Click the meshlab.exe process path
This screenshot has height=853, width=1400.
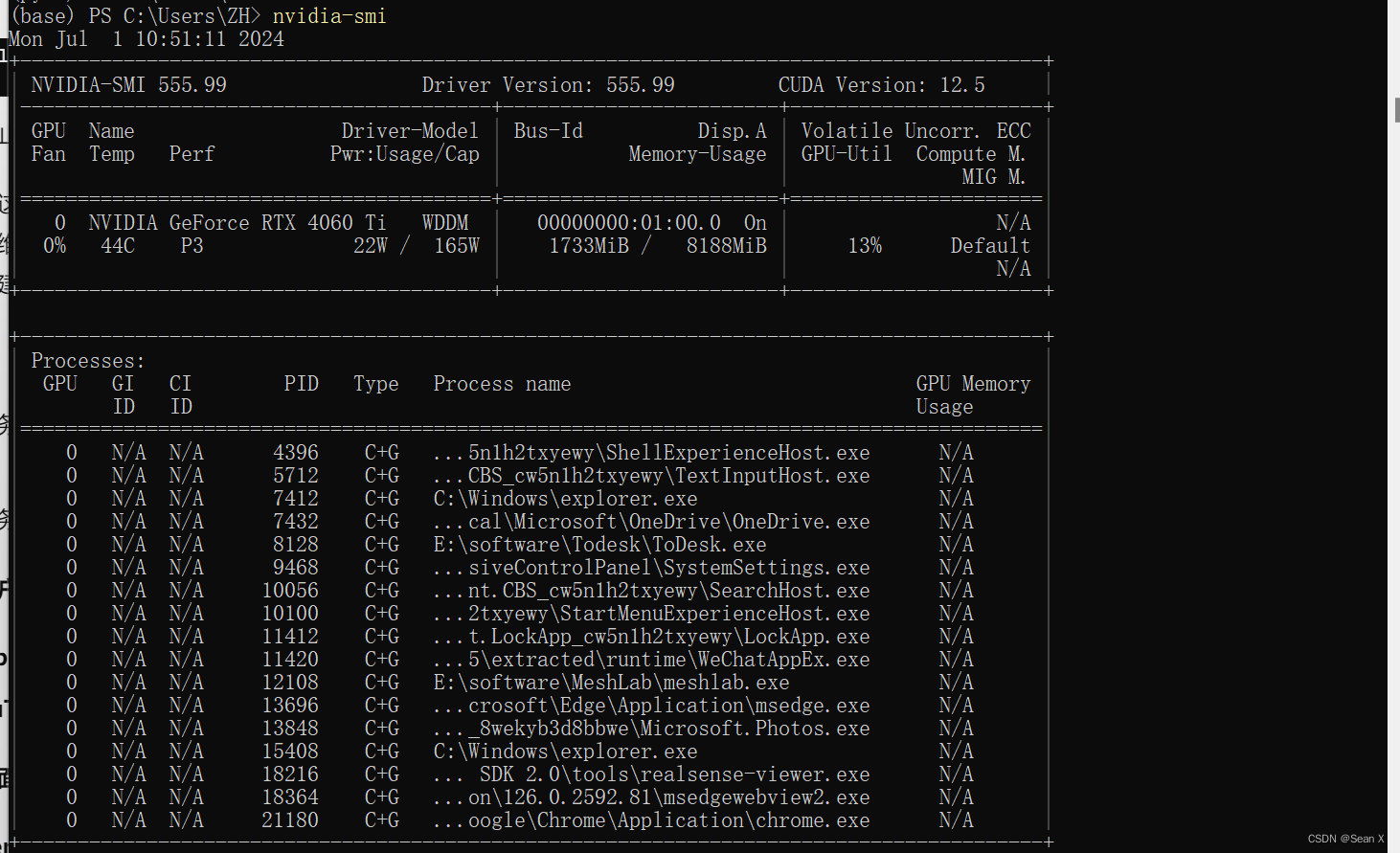coord(611,683)
